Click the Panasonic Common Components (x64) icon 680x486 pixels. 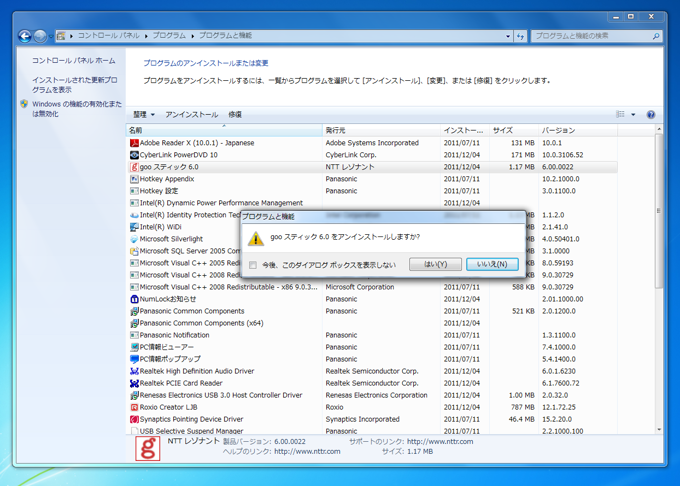(x=134, y=323)
